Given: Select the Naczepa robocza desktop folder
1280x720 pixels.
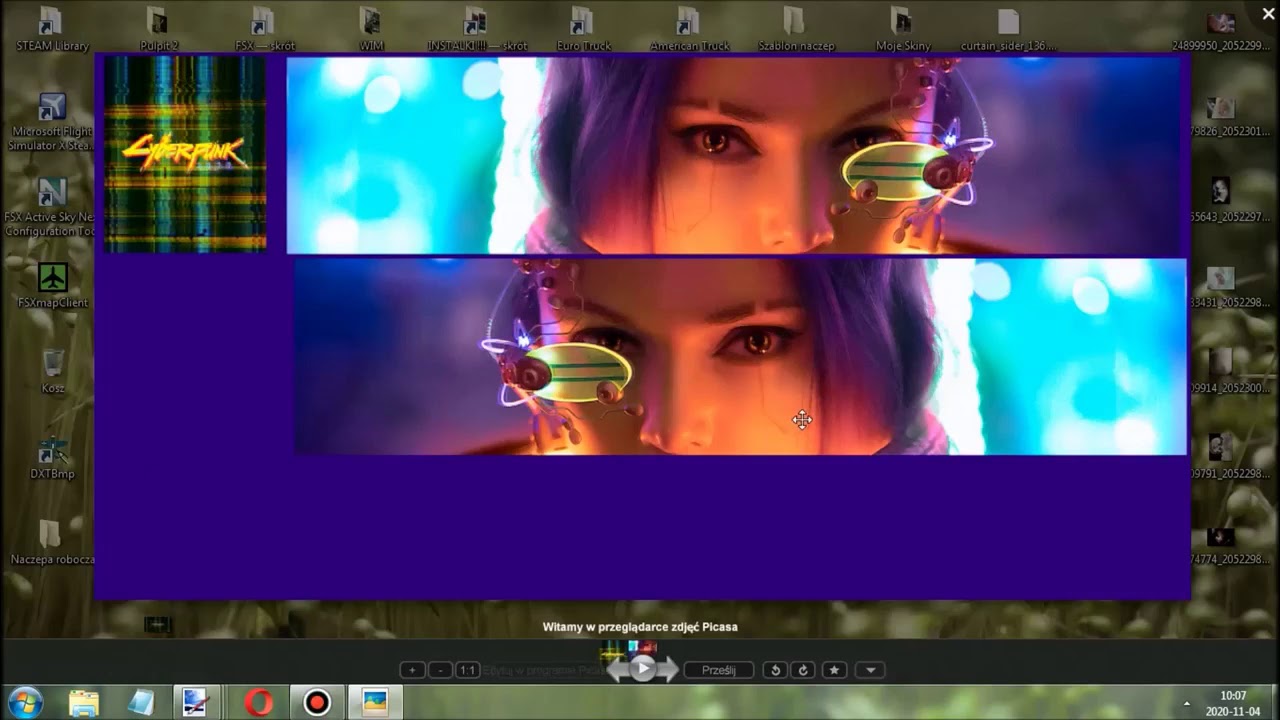Looking at the screenshot, I should click(52, 543).
